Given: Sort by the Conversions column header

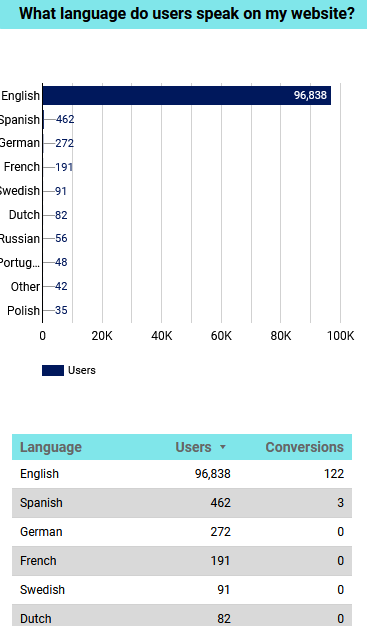Looking at the screenshot, I should click(x=305, y=447).
